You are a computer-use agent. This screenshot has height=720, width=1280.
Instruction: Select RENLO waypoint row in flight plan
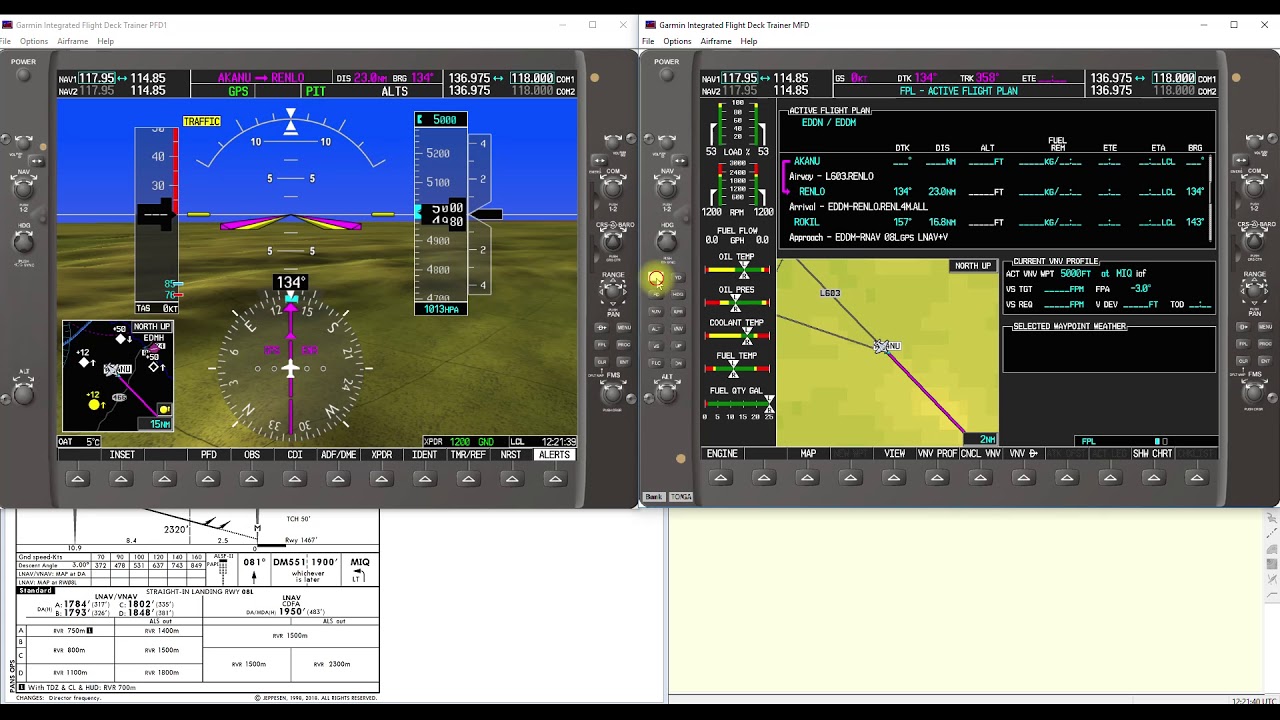(x=998, y=192)
